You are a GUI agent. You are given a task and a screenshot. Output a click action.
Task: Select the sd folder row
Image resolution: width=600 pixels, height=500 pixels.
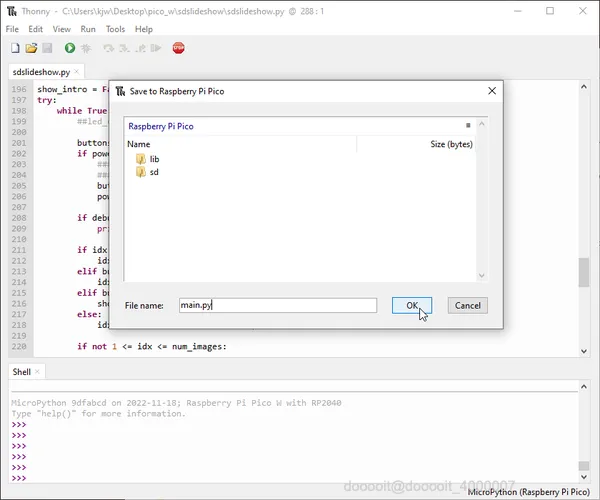coord(300,172)
